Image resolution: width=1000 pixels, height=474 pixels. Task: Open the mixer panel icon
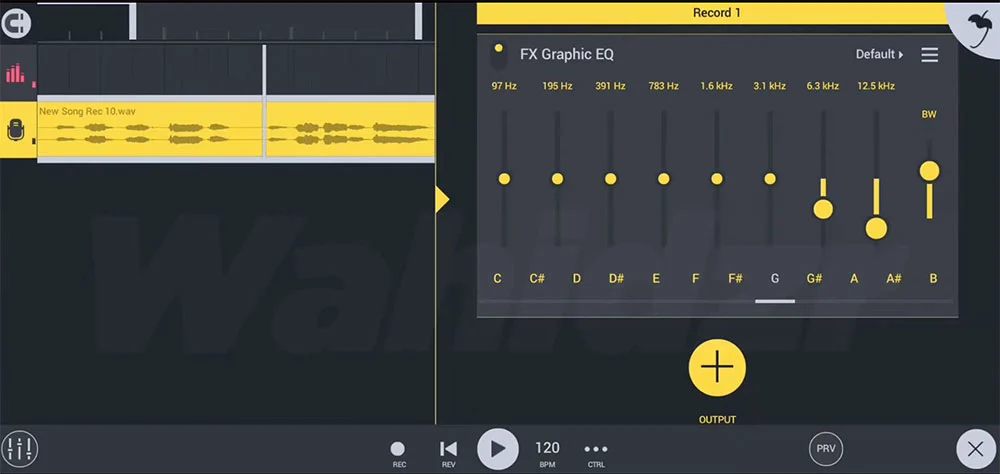19,449
